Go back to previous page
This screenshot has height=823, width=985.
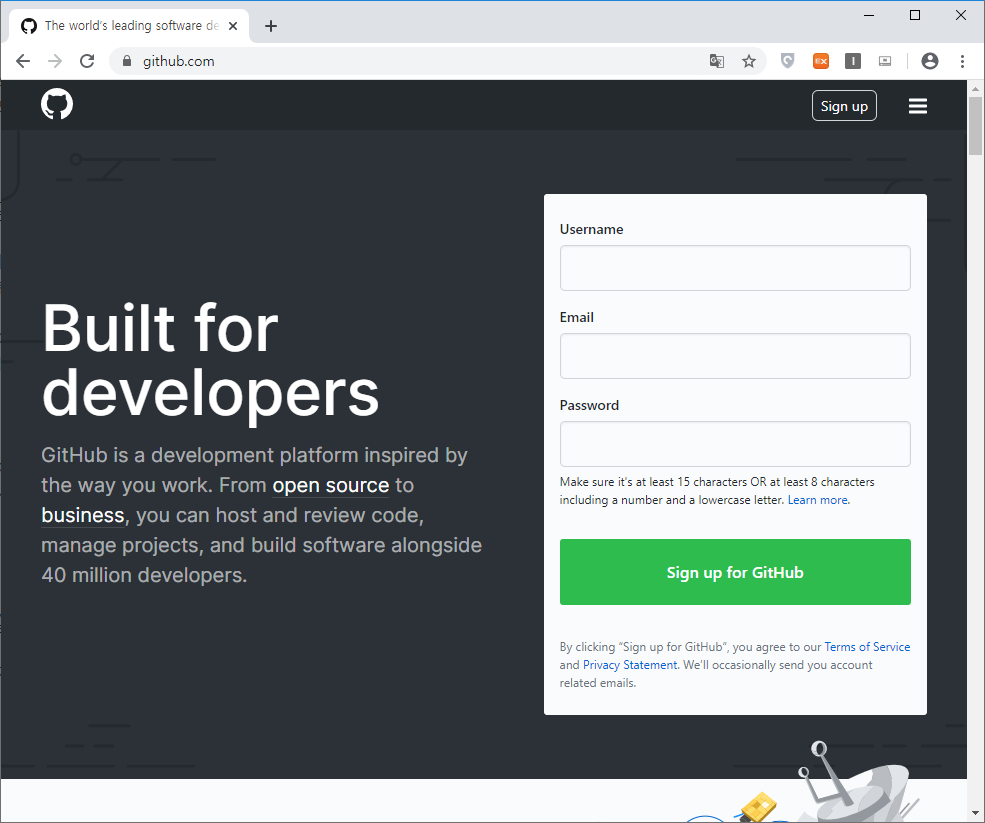click(x=23, y=61)
